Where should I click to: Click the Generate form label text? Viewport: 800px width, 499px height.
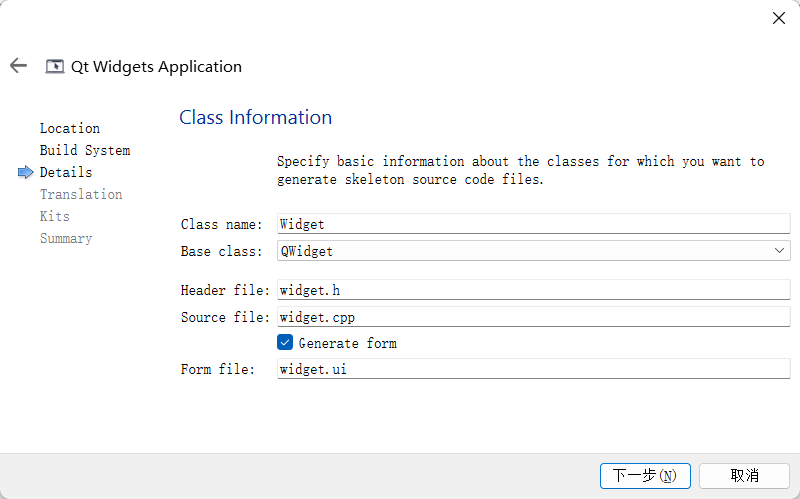tap(347, 343)
